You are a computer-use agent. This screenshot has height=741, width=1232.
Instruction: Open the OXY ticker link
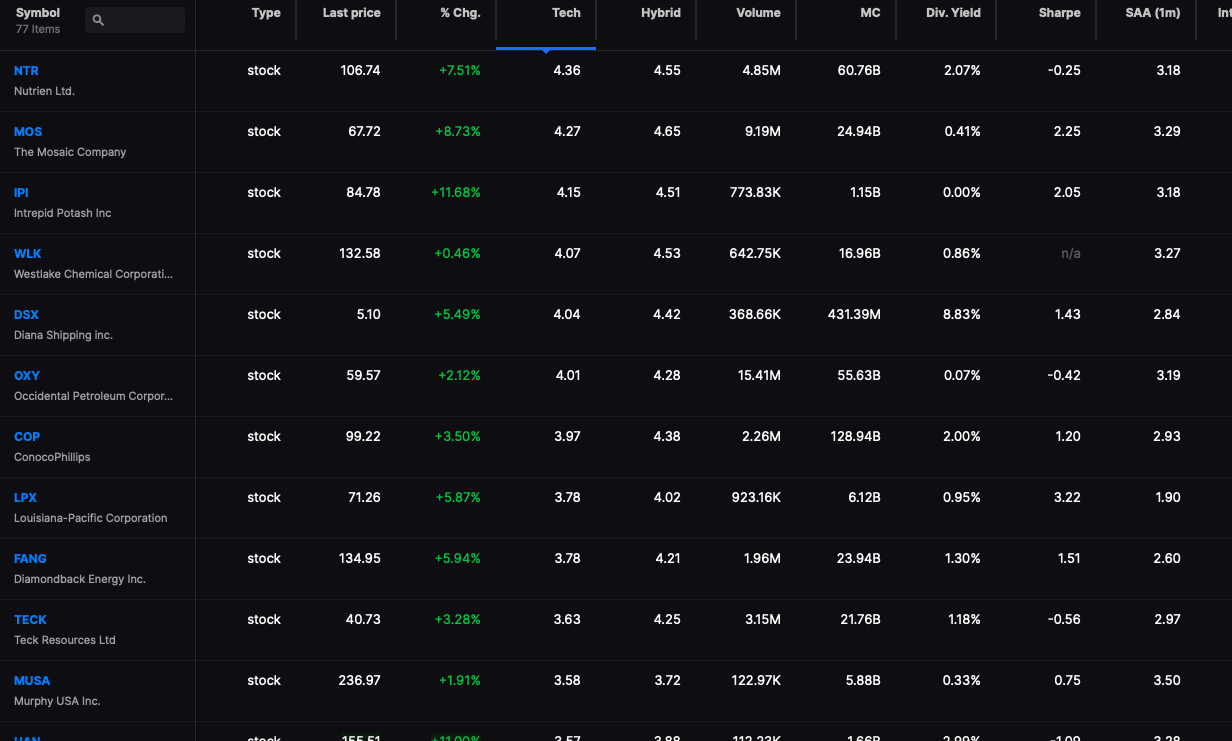click(27, 376)
